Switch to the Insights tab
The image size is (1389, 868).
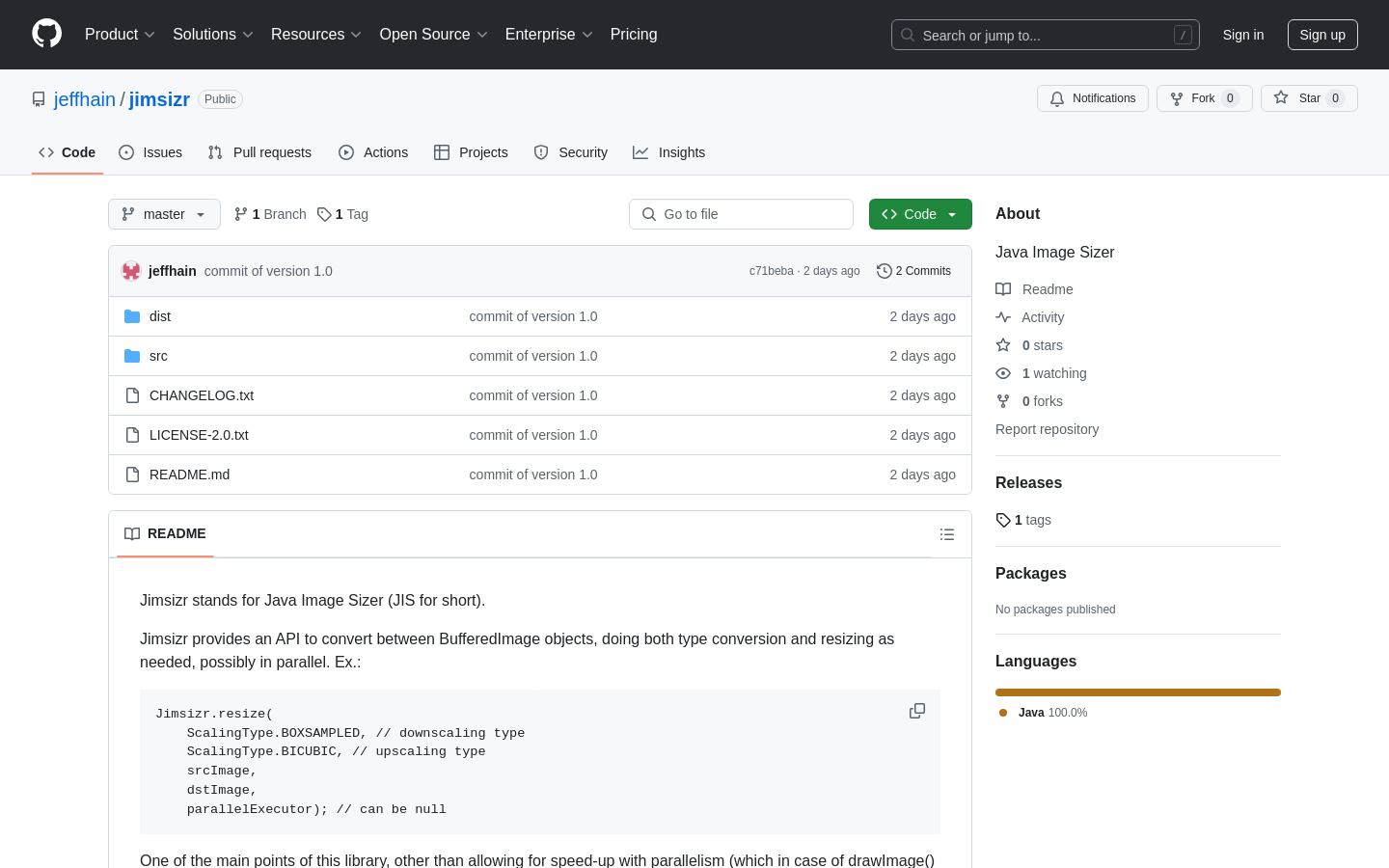tap(669, 152)
